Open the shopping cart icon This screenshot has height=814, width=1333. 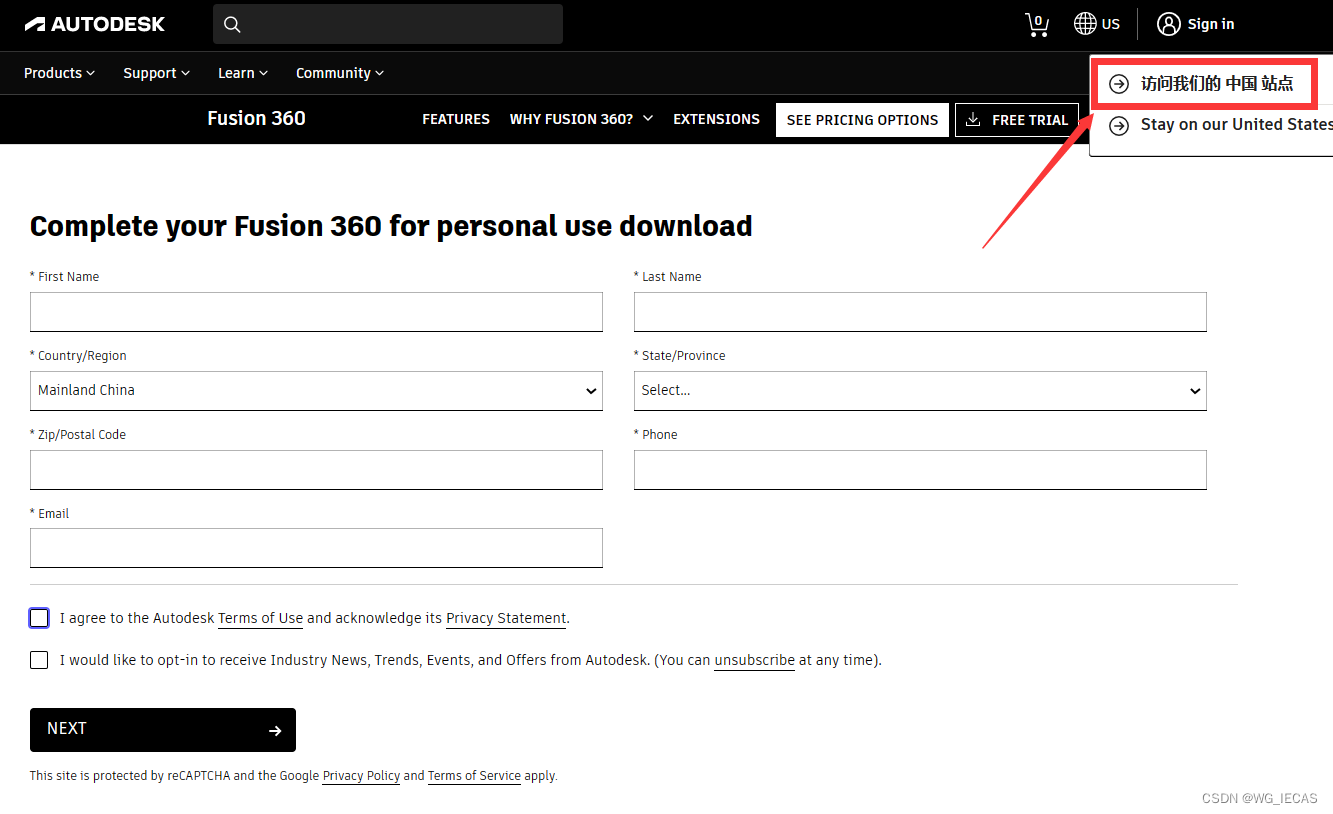point(1037,25)
